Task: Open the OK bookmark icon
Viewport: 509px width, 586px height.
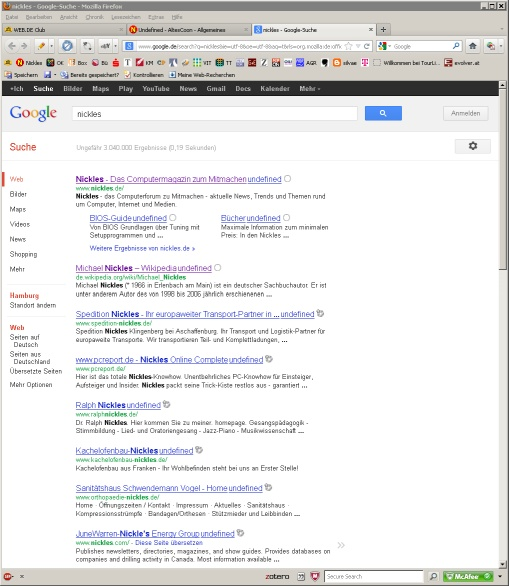Action: click(x=55, y=63)
